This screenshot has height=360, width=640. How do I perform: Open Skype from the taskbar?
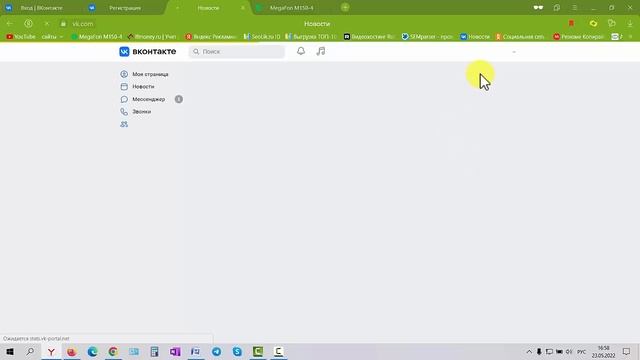237,351
